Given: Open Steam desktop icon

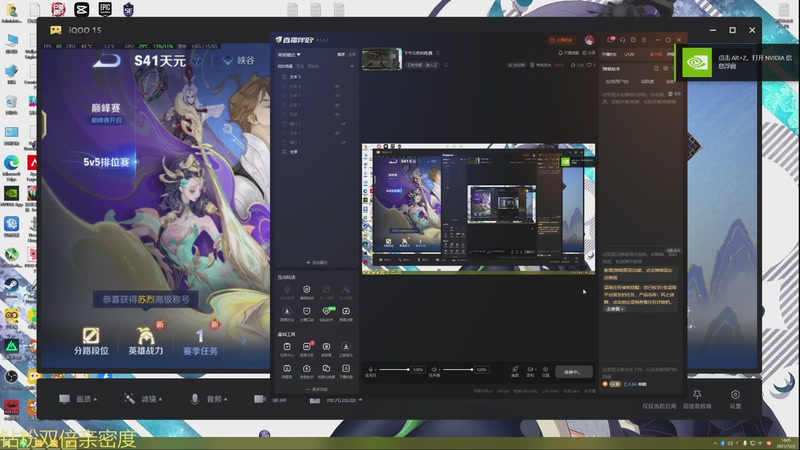Looking at the screenshot, I should pos(11,286).
